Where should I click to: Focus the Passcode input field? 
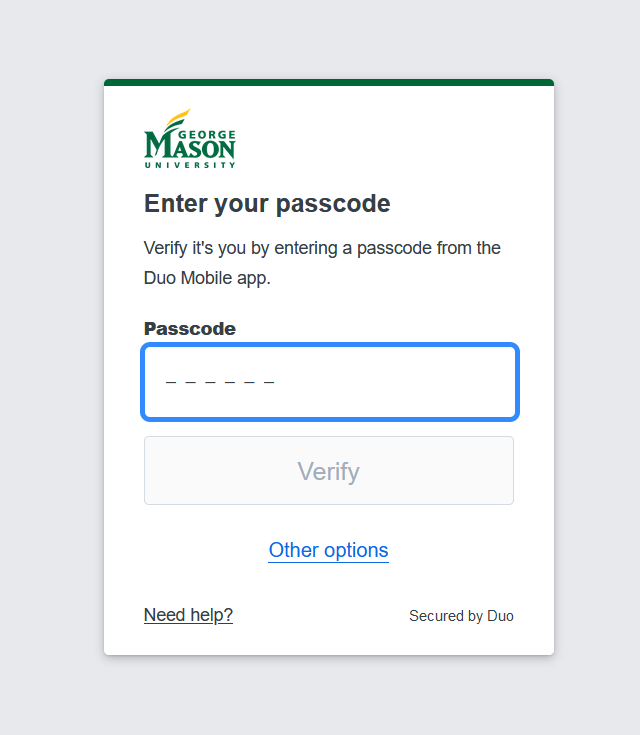tap(329, 382)
